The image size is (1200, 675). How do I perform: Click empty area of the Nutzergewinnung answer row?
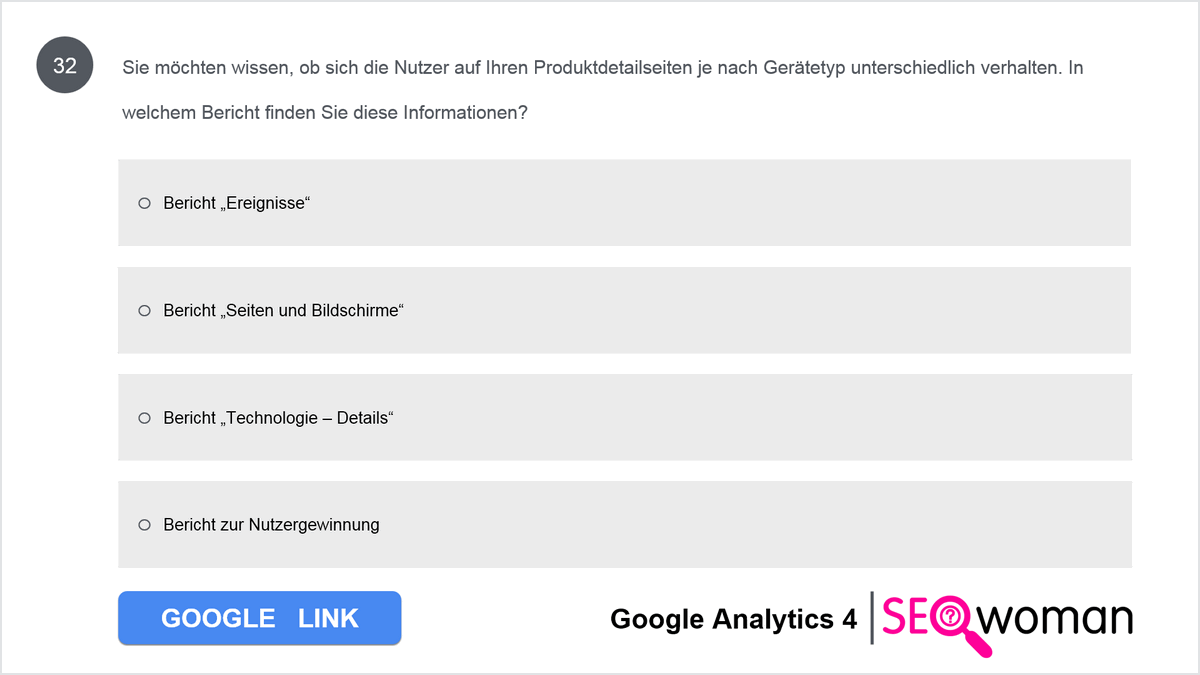(x=755, y=524)
